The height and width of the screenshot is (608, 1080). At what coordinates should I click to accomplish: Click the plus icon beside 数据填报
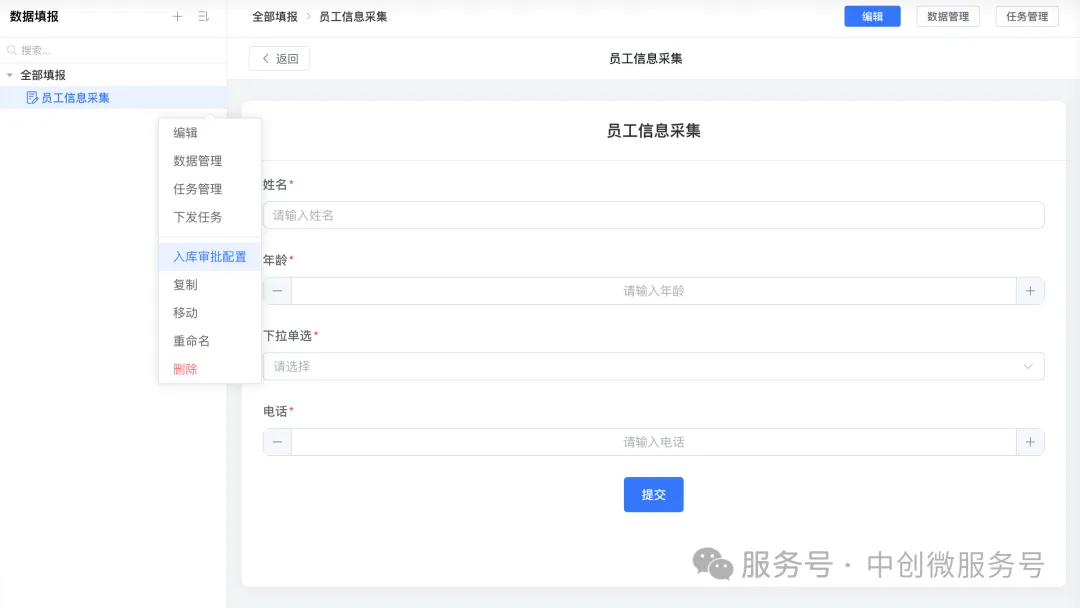(x=177, y=17)
